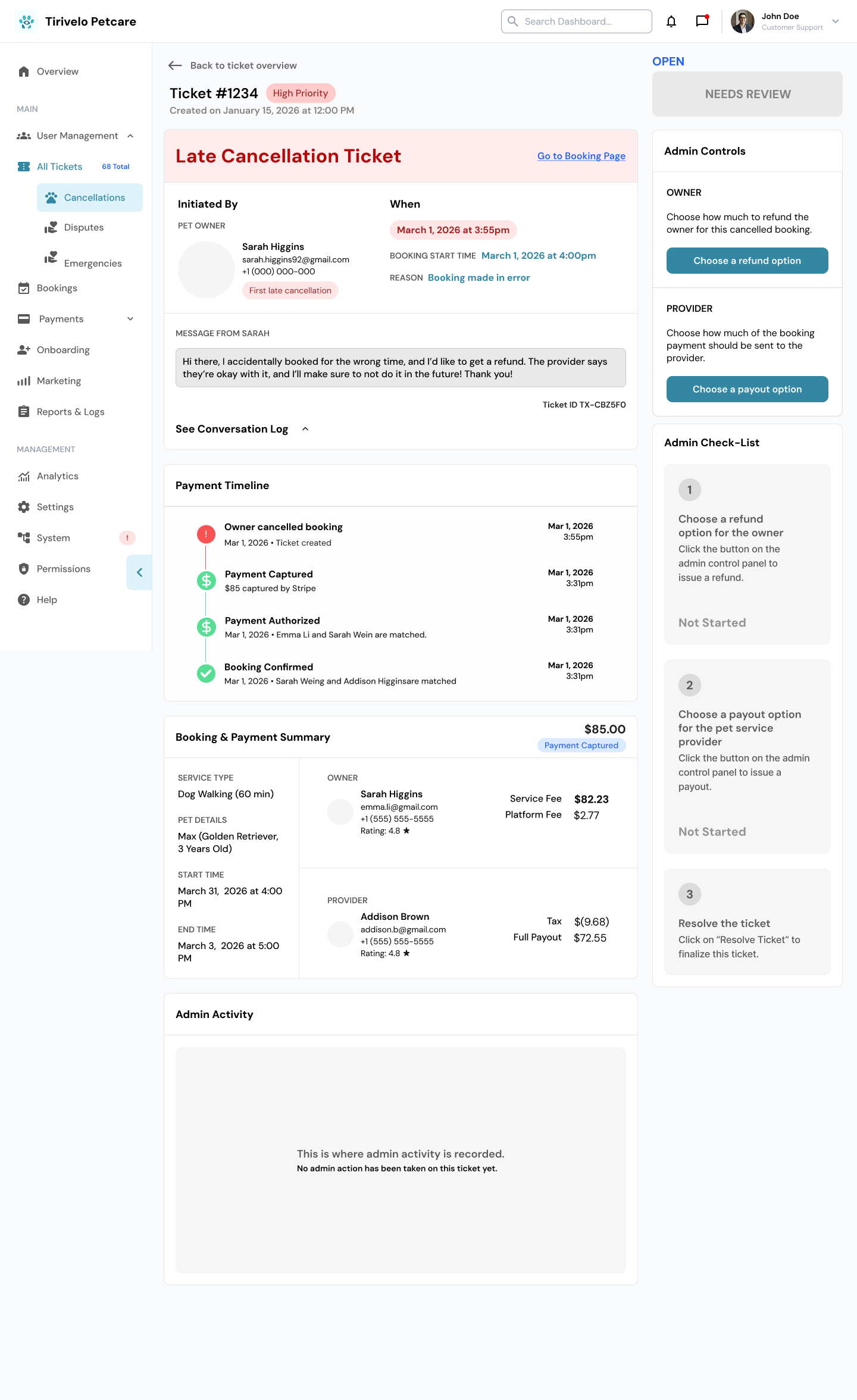Click the NEEDS REVIEW button
Screen dimensions: 857x1400
point(747,94)
